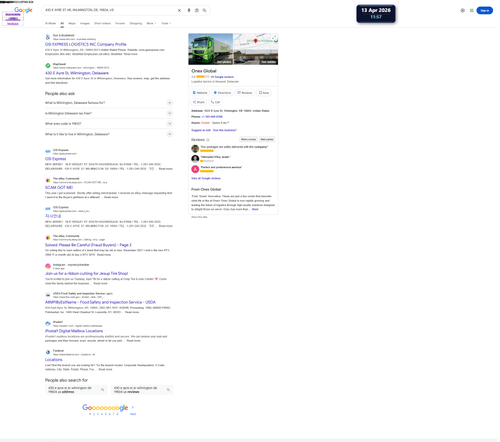Image resolution: width=500 pixels, height=442 pixels.
Task: Click the Save button in business panel
Action: click(x=264, y=93)
